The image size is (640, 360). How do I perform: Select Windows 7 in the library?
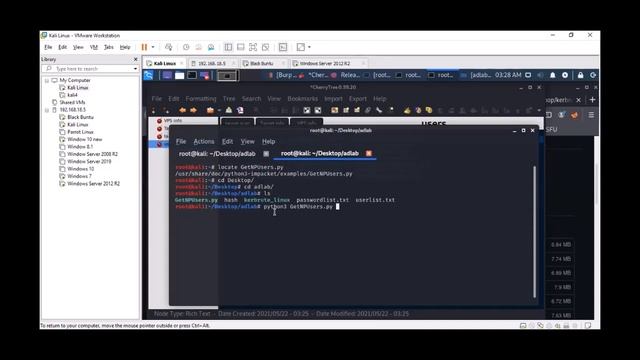coord(79,176)
